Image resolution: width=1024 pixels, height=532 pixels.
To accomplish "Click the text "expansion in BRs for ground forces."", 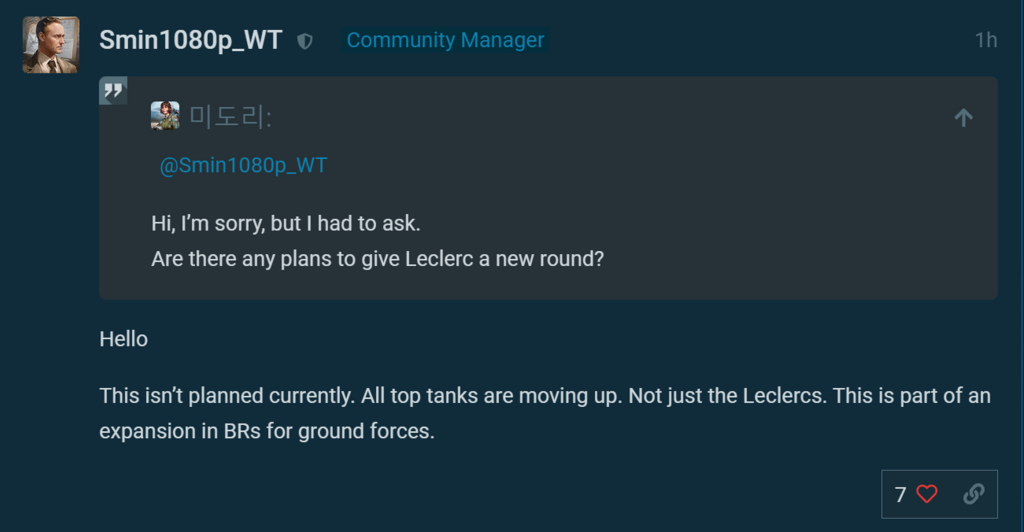I will pos(267,432).
